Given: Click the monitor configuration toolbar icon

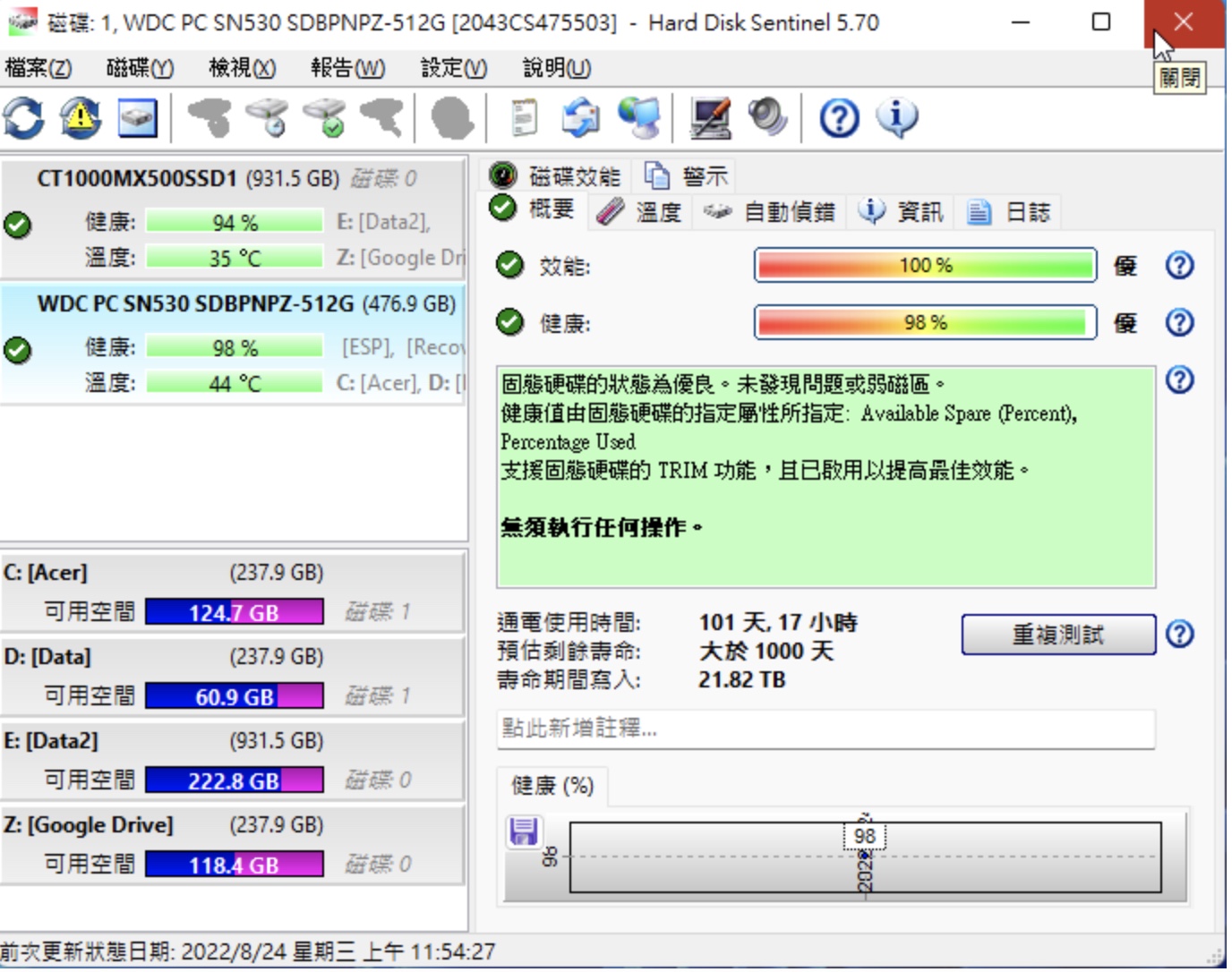Looking at the screenshot, I should tap(710, 117).
